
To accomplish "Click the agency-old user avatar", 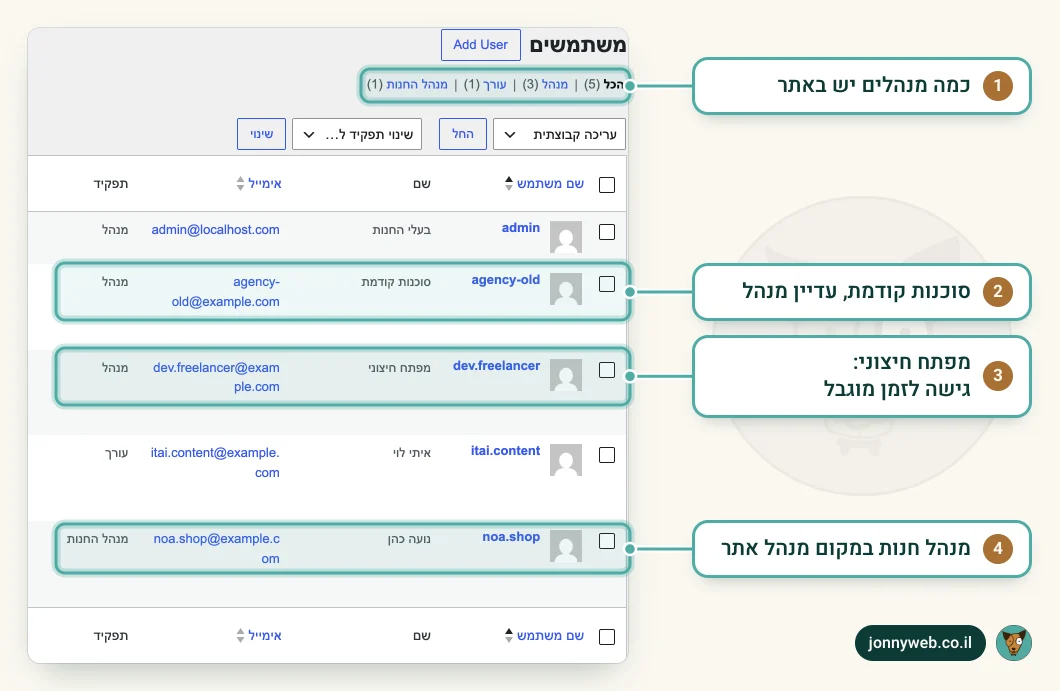I will click(x=566, y=289).
